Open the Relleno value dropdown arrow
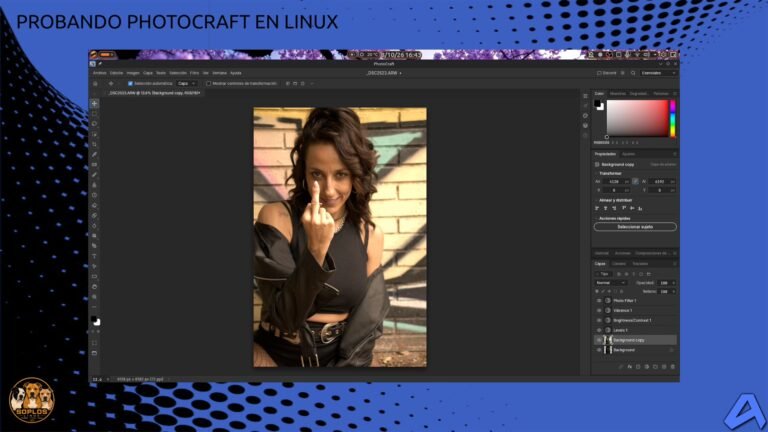 673,291
